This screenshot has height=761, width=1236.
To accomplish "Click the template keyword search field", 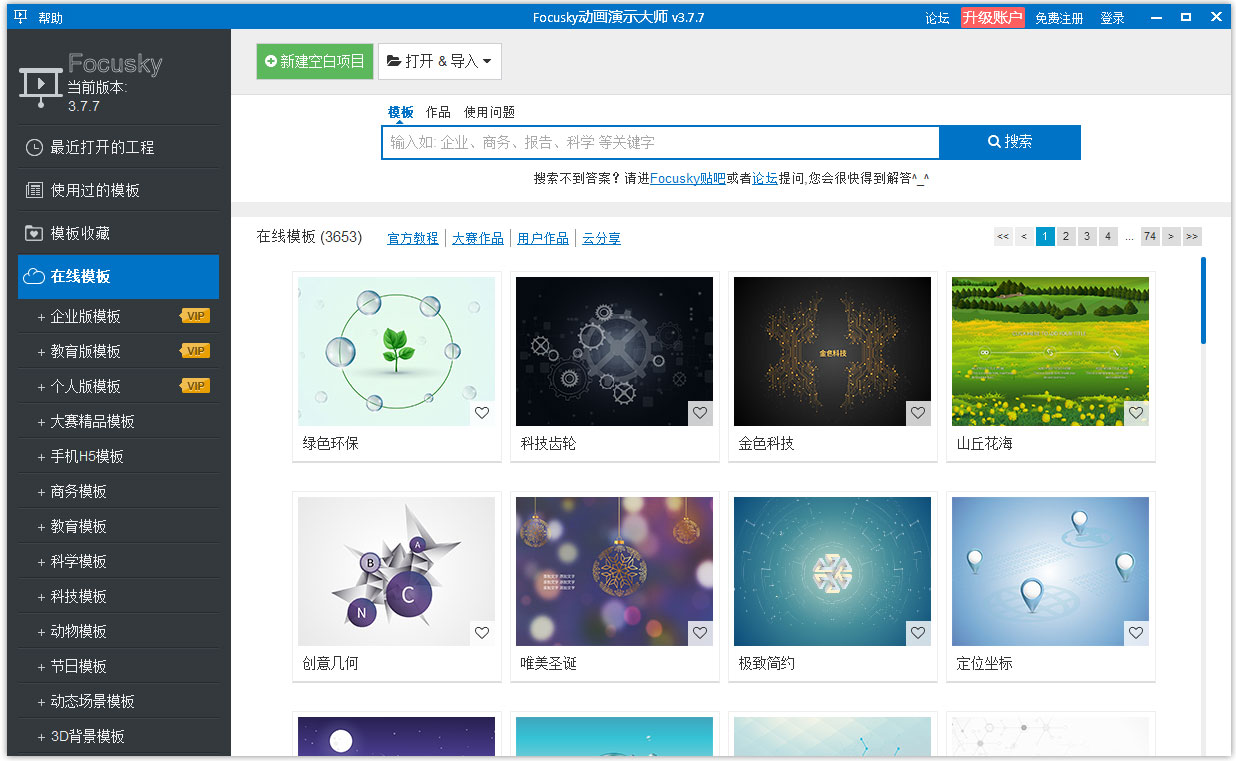I will [x=660, y=142].
